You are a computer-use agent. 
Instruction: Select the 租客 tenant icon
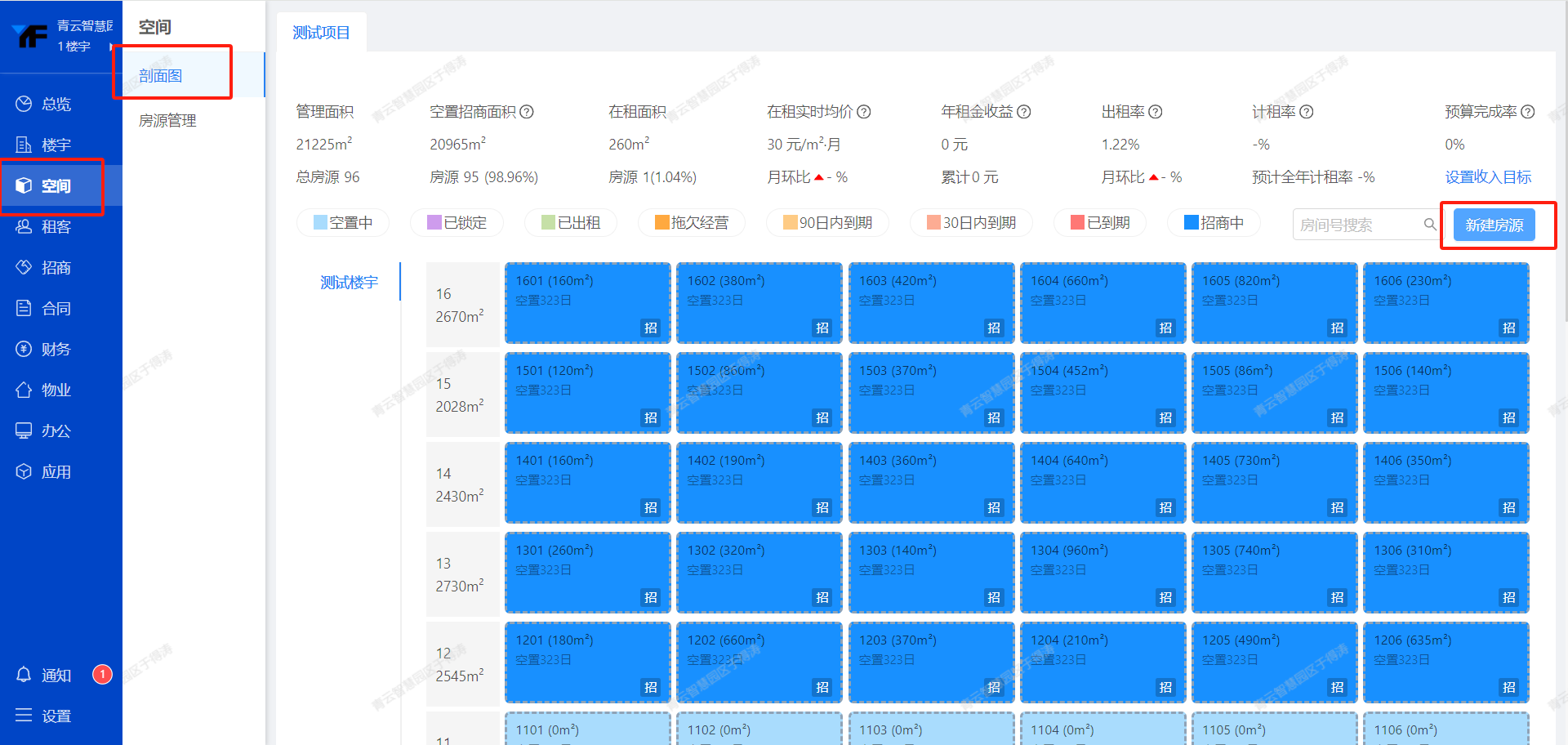(24, 226)
